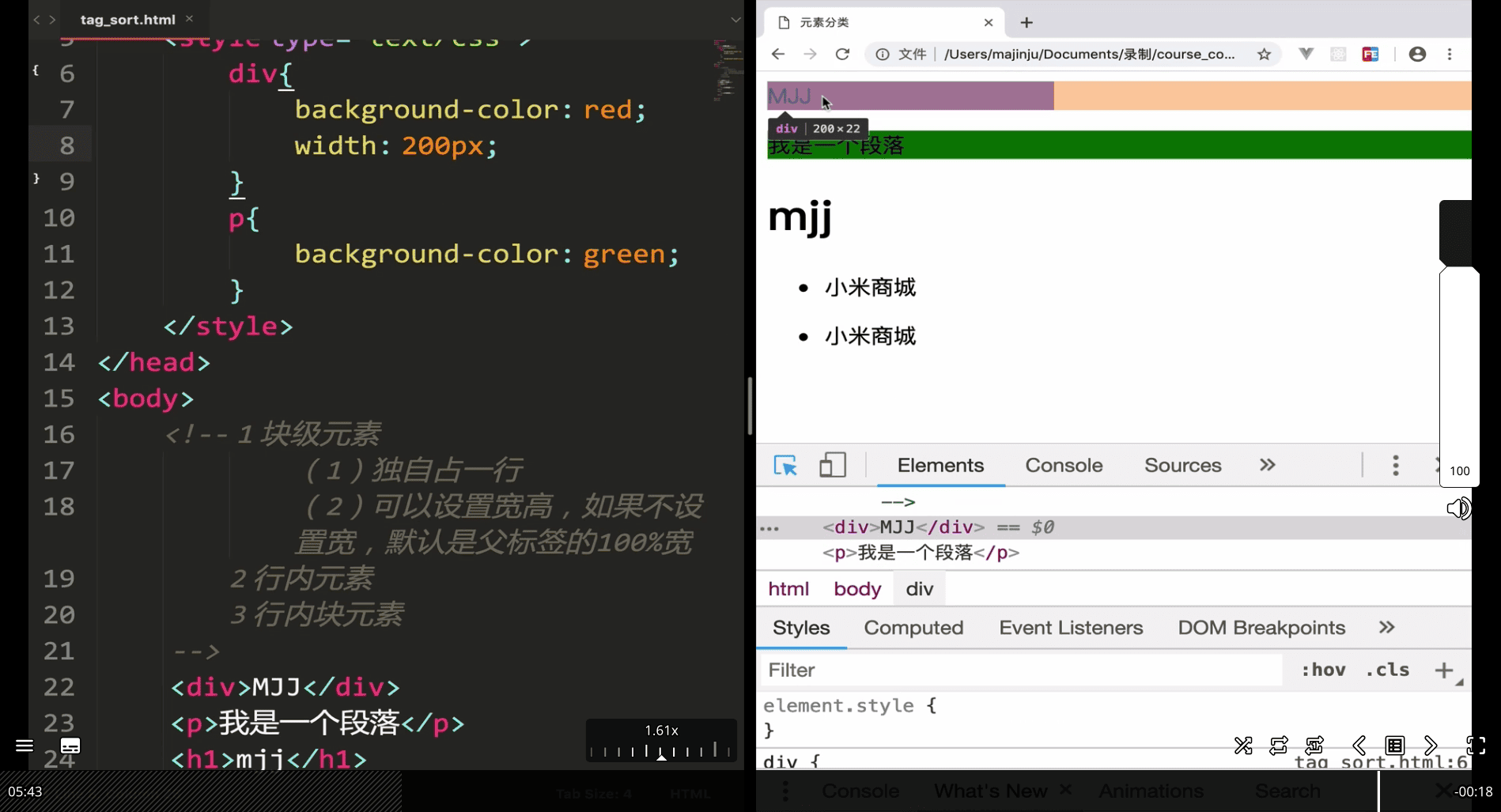Go to next video in playlist
Viewport: 1501px width, 812px height.
pos(1431,746)
